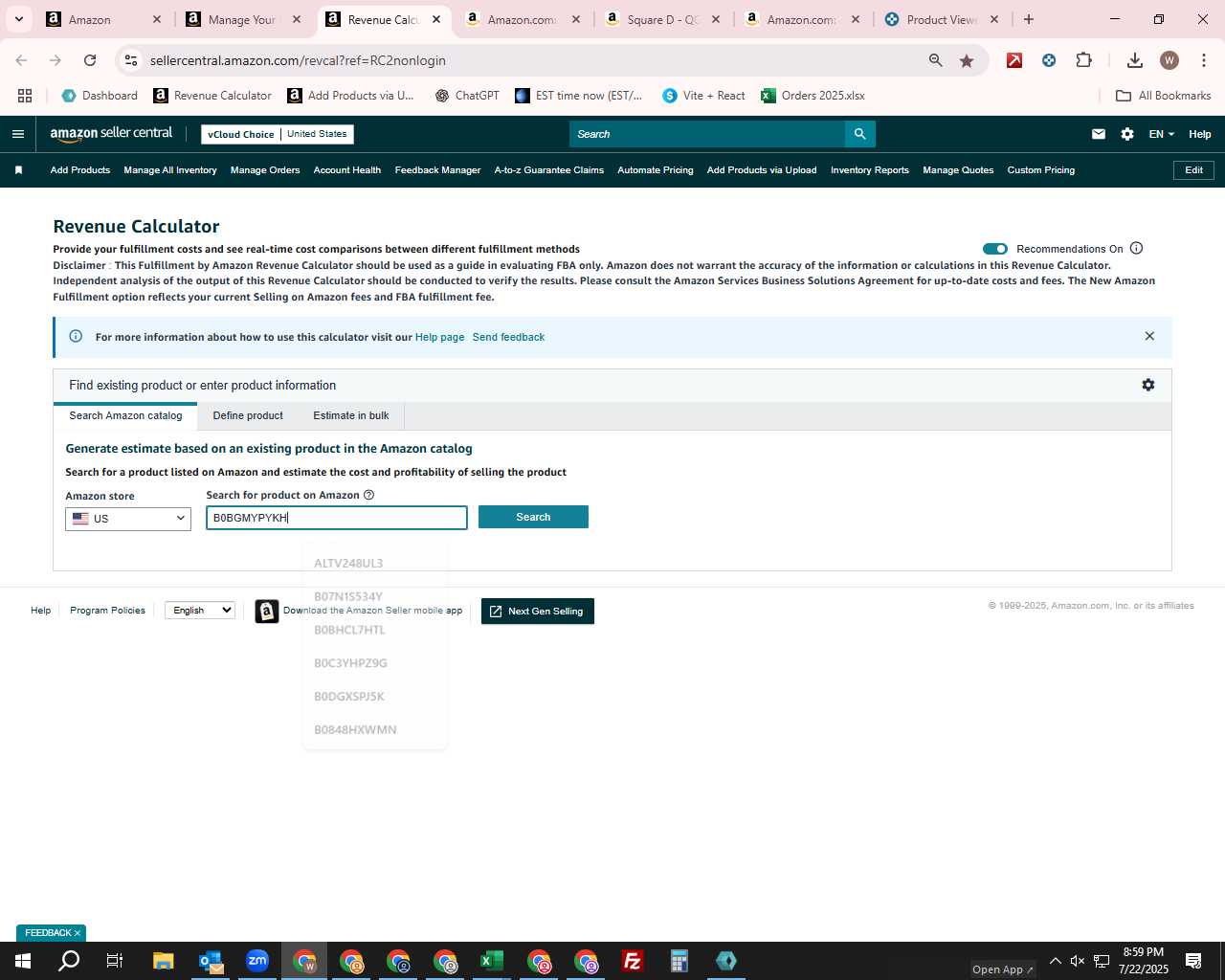Image resolution: width=1225 pixels, height=980 pixels.
Task: Open the browser extensions puzzle icon
Action: pos(1083,60)
